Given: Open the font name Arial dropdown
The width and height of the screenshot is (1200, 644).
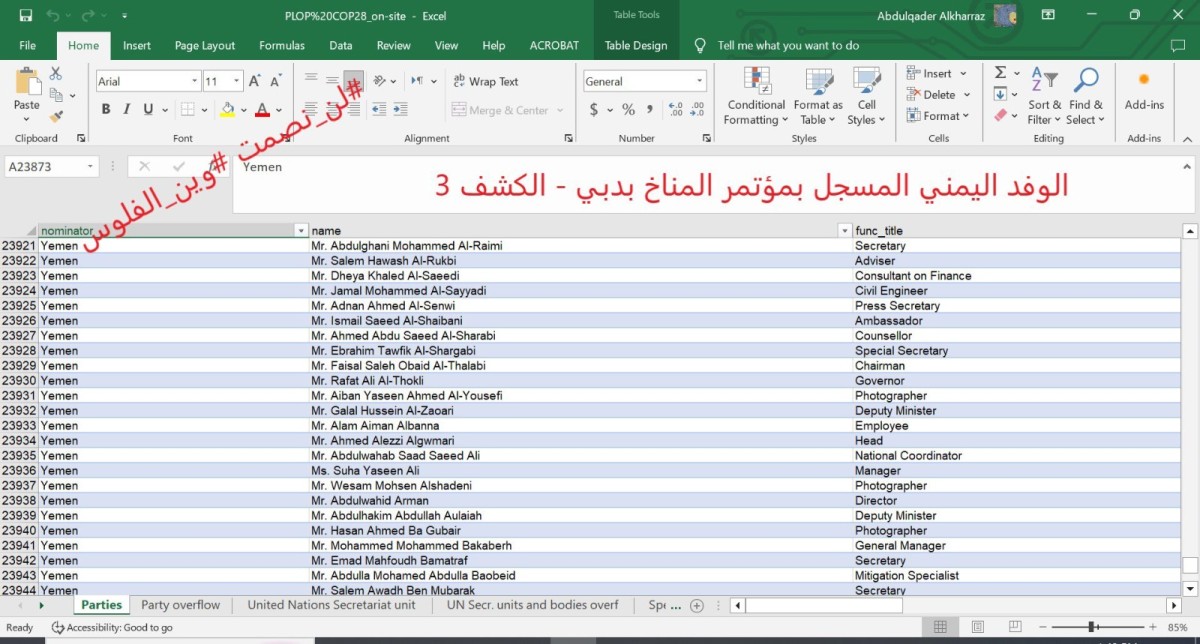Looking at the screenshot, I should tap(195, 81).
